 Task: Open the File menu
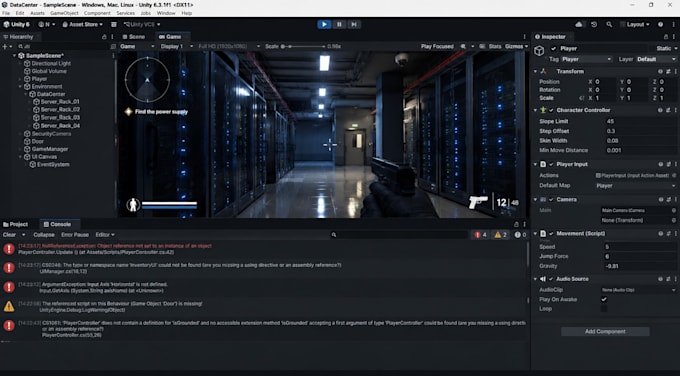(6, 13)
